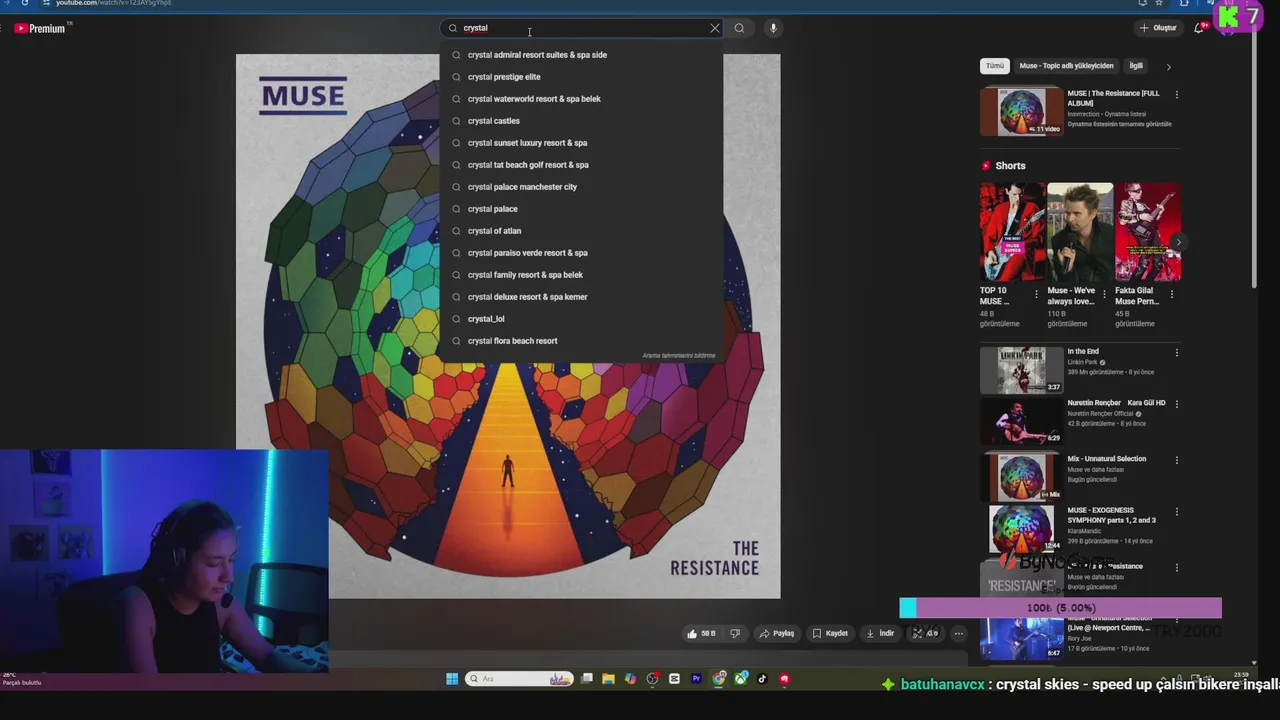Image resolution: width=1280 pixels, height=720 pixels.
Task: Choose 'crystal deluxe resort & spa kemer' suggestion
Action: [581, 297]
